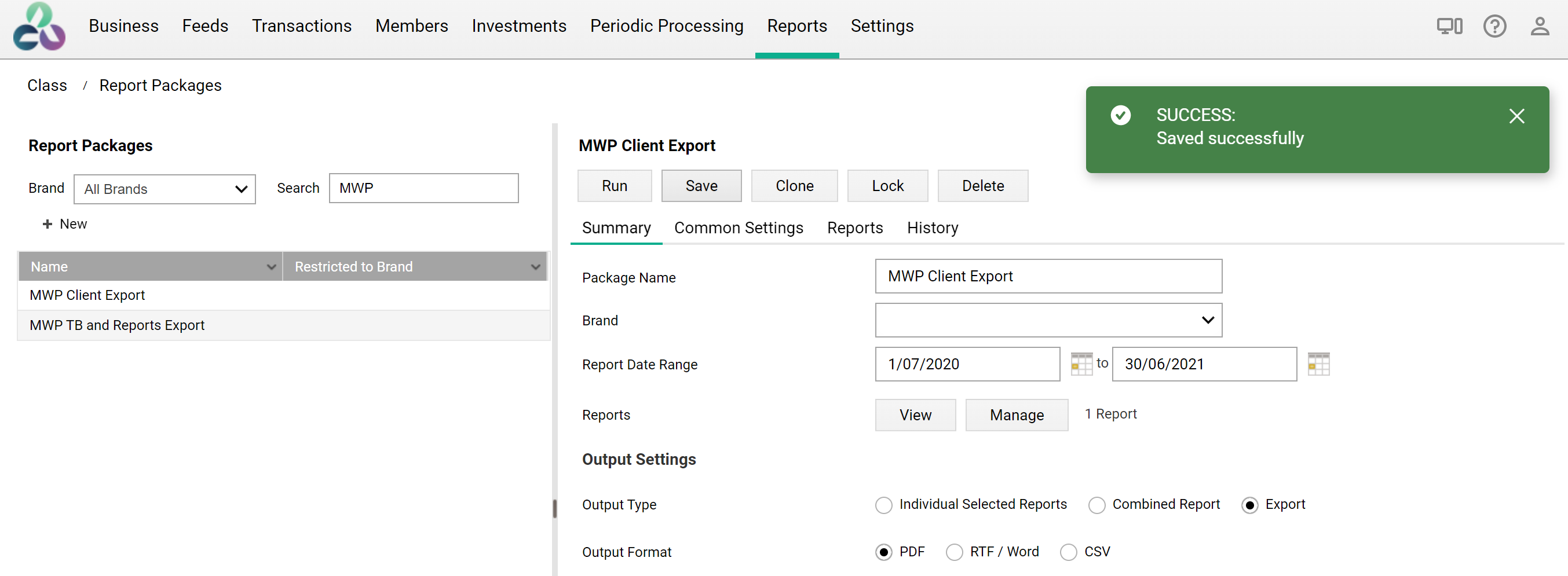Viewport: 1568px width, 576px height.
Task: Click the Manage reports button
Action: (1017, 416)
